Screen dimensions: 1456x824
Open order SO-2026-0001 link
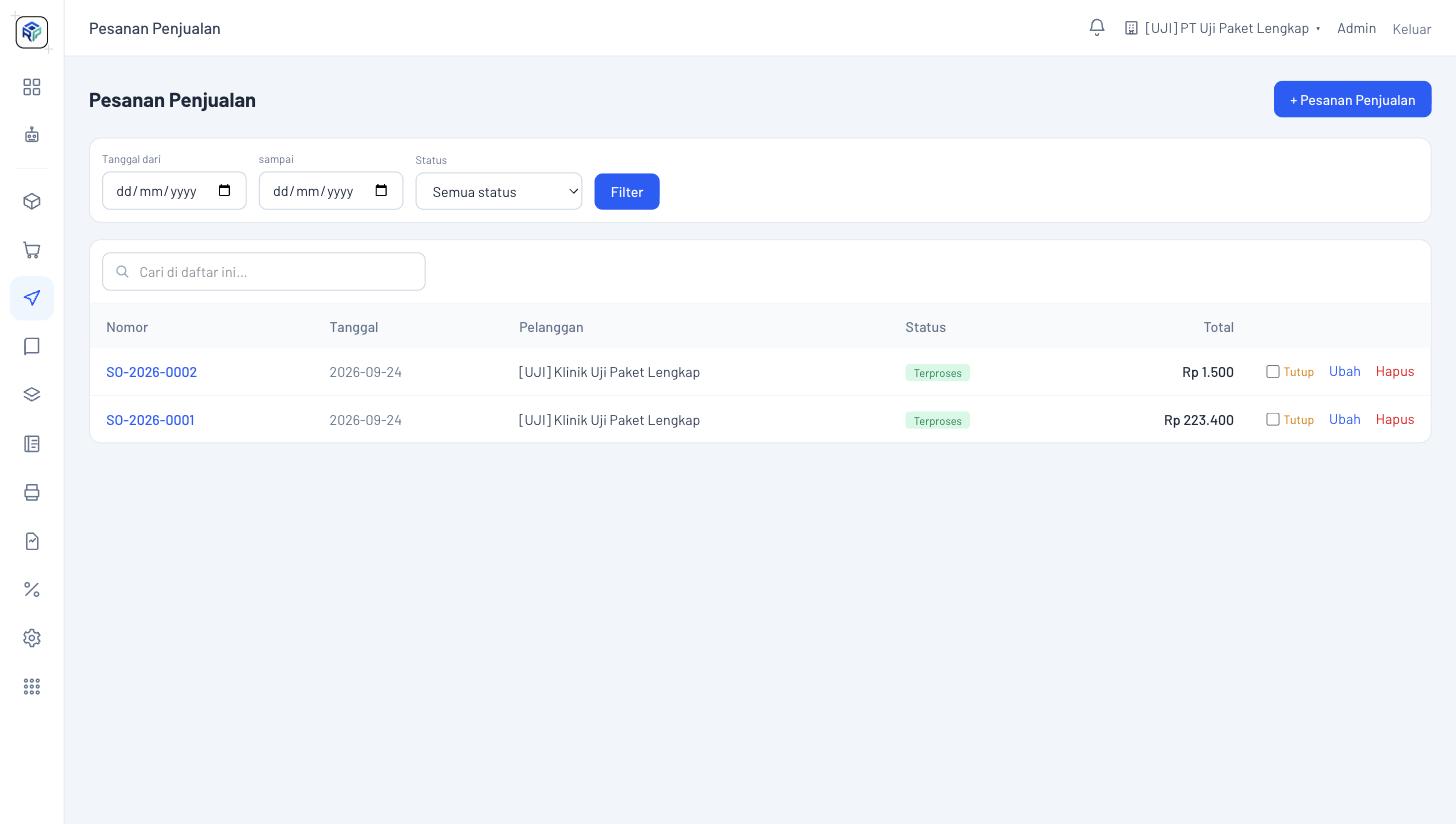[x=151, y=420]
